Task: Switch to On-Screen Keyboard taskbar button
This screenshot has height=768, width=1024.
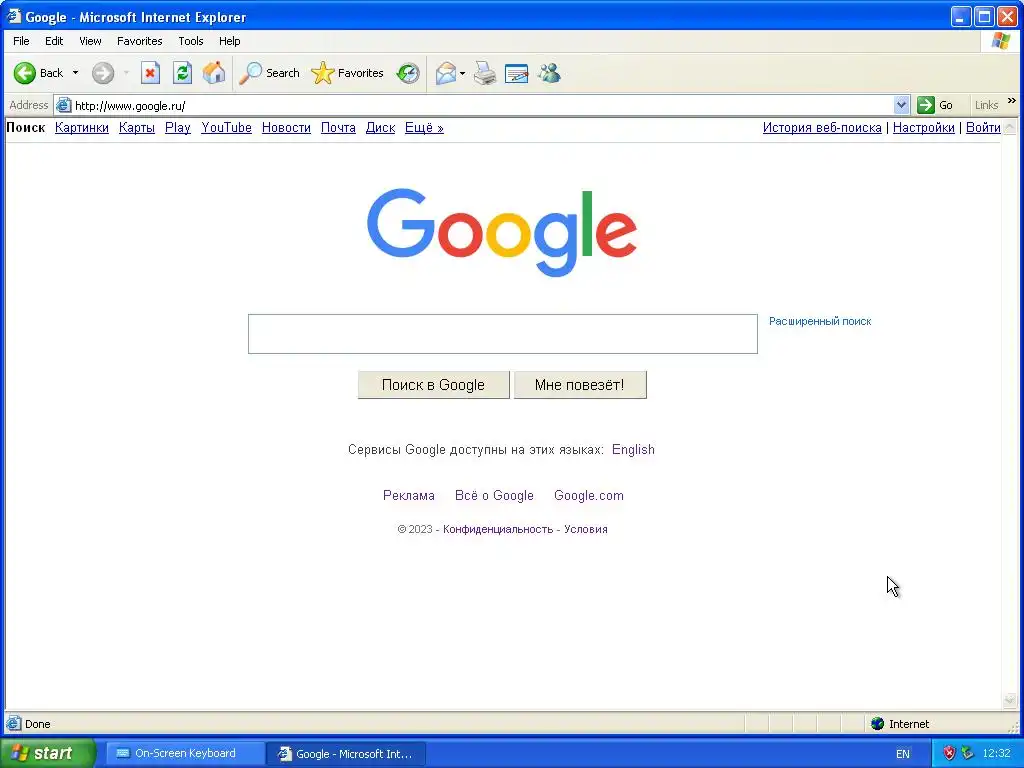Action: click(x=185, y=753)
